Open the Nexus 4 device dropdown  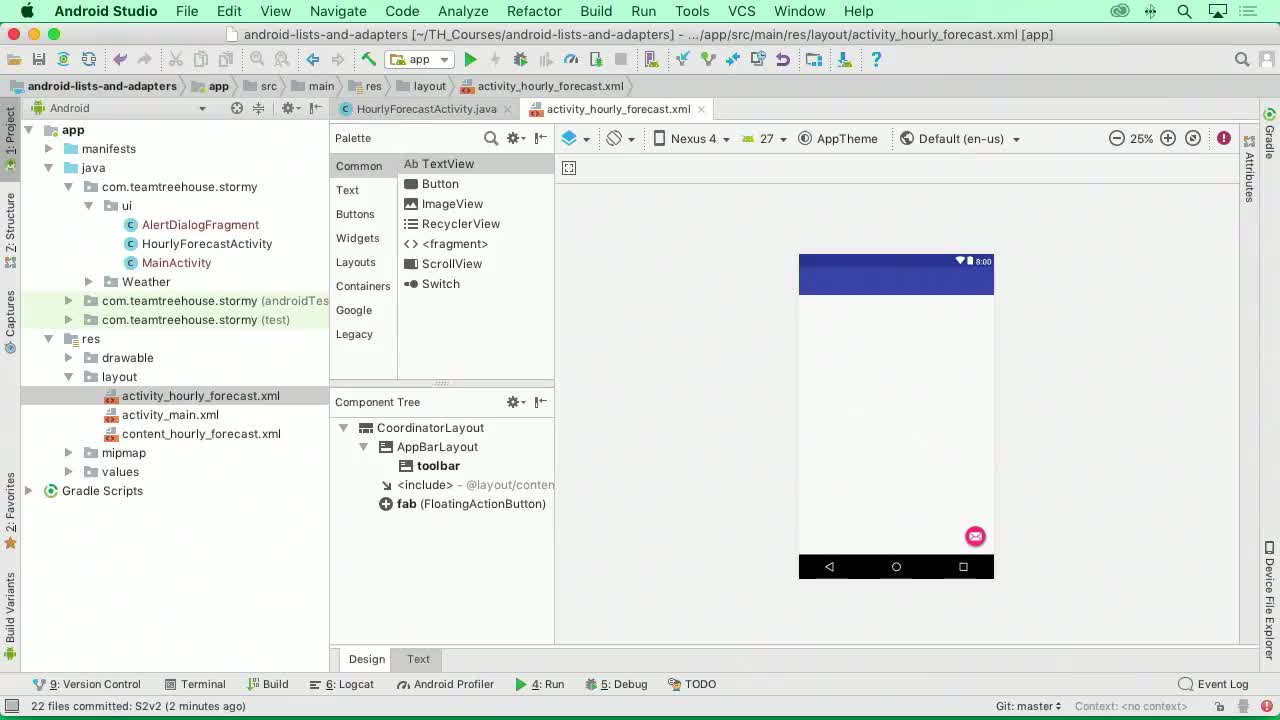692,139
